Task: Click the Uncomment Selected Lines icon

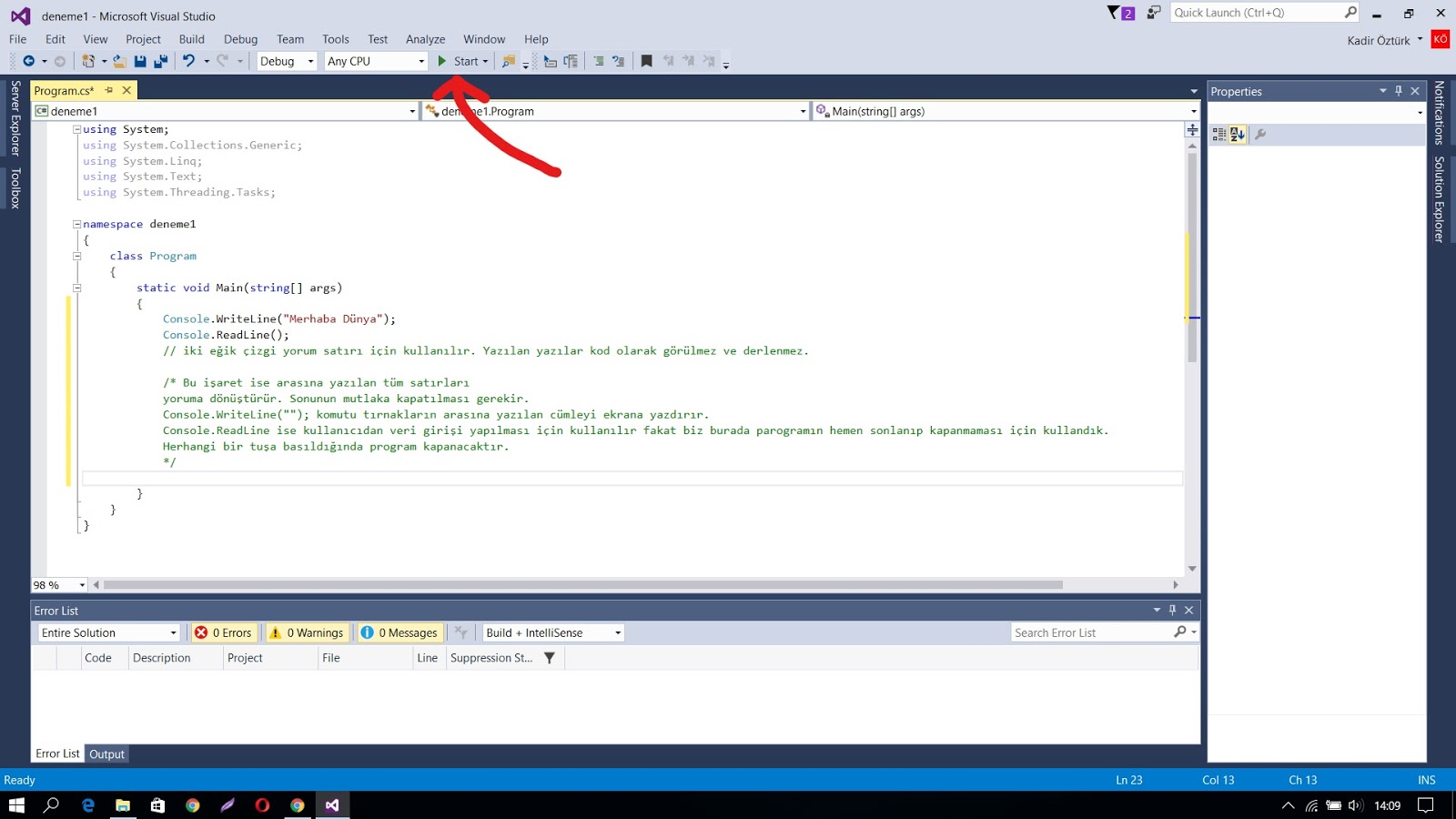Action: point(619,61)
